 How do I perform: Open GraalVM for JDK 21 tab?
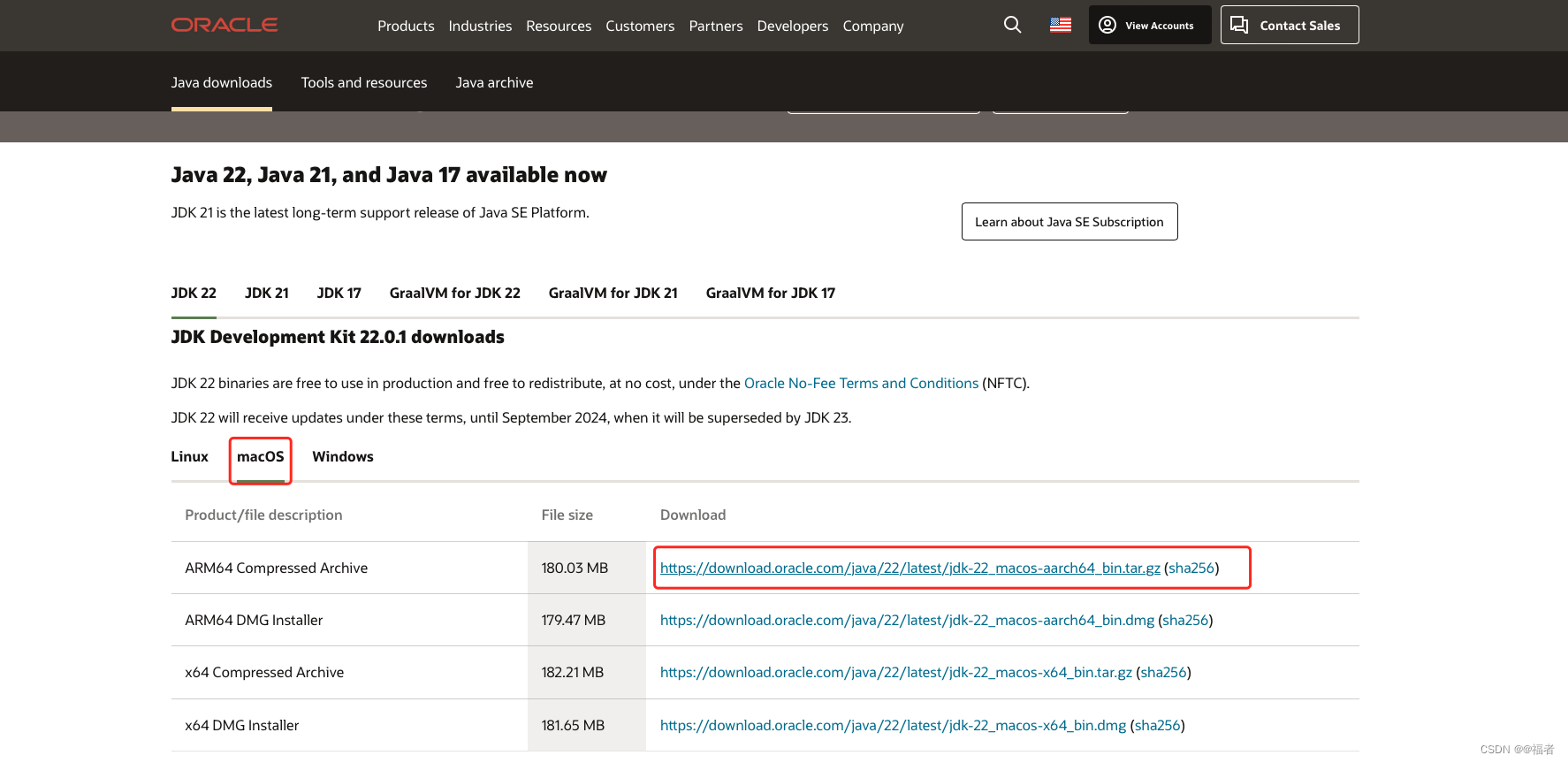click(613, 293)
